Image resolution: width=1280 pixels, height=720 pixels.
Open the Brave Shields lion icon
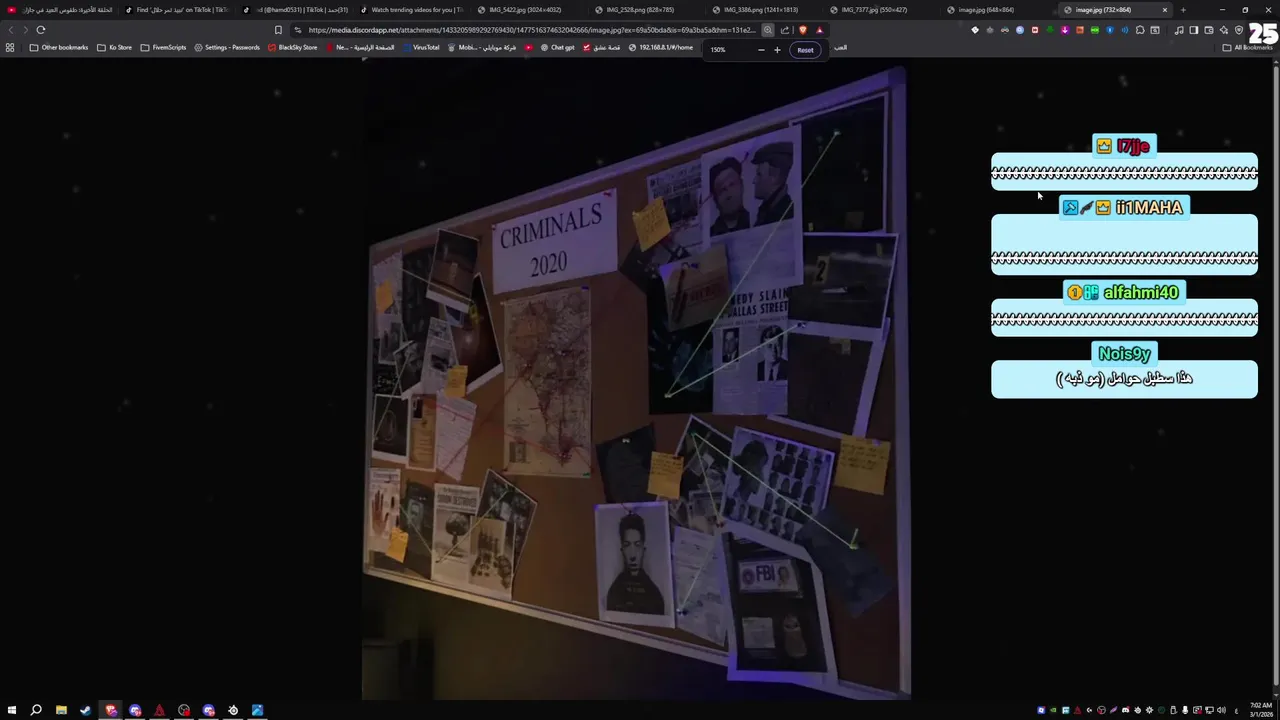tap(803, 30)
